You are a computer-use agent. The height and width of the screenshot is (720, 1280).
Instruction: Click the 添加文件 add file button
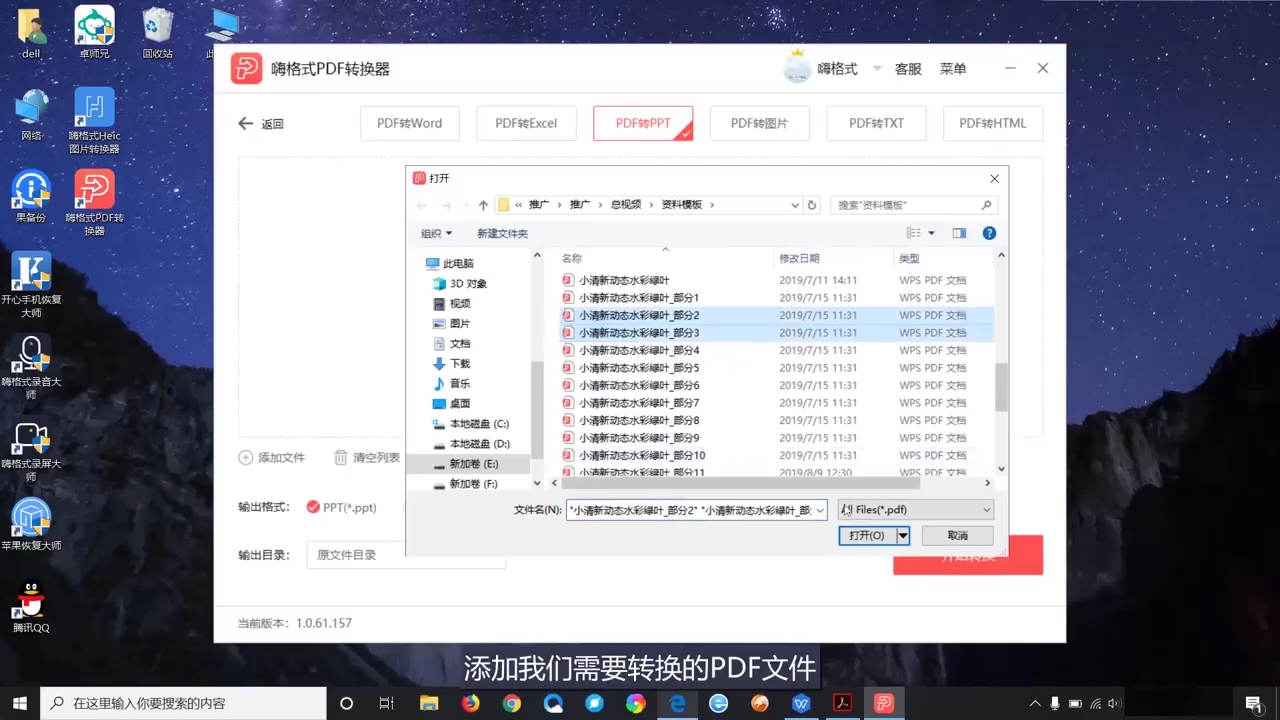[x=272, y=457]
